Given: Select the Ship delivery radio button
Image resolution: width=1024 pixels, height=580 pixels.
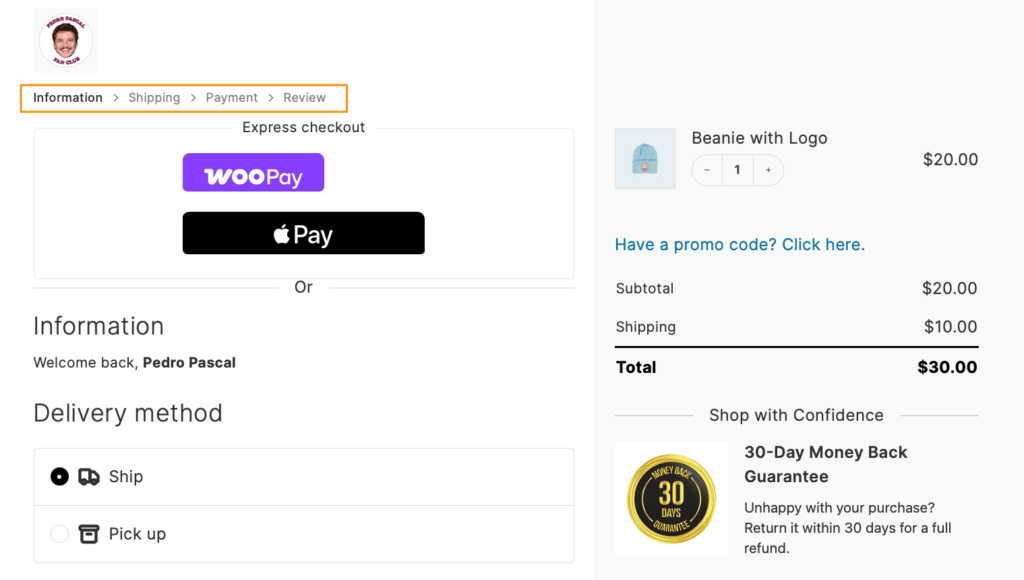Looking at the screenshot, I should point(59,477).
